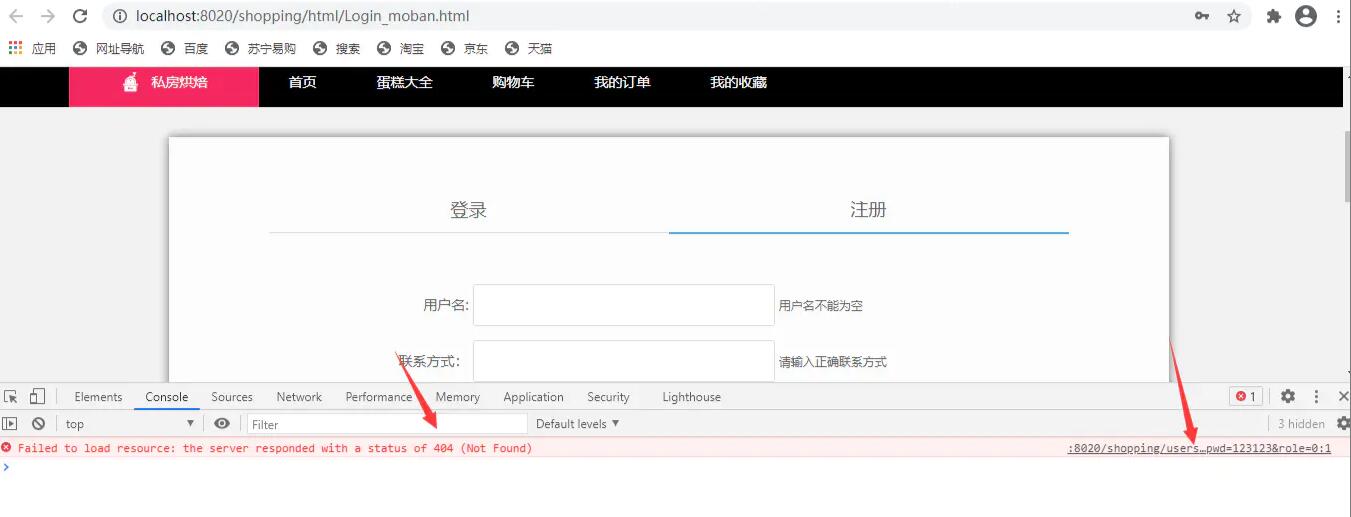The image size is (1351, 517).
Task: Switch to the 注册 tab
Action: click(868, 210)
